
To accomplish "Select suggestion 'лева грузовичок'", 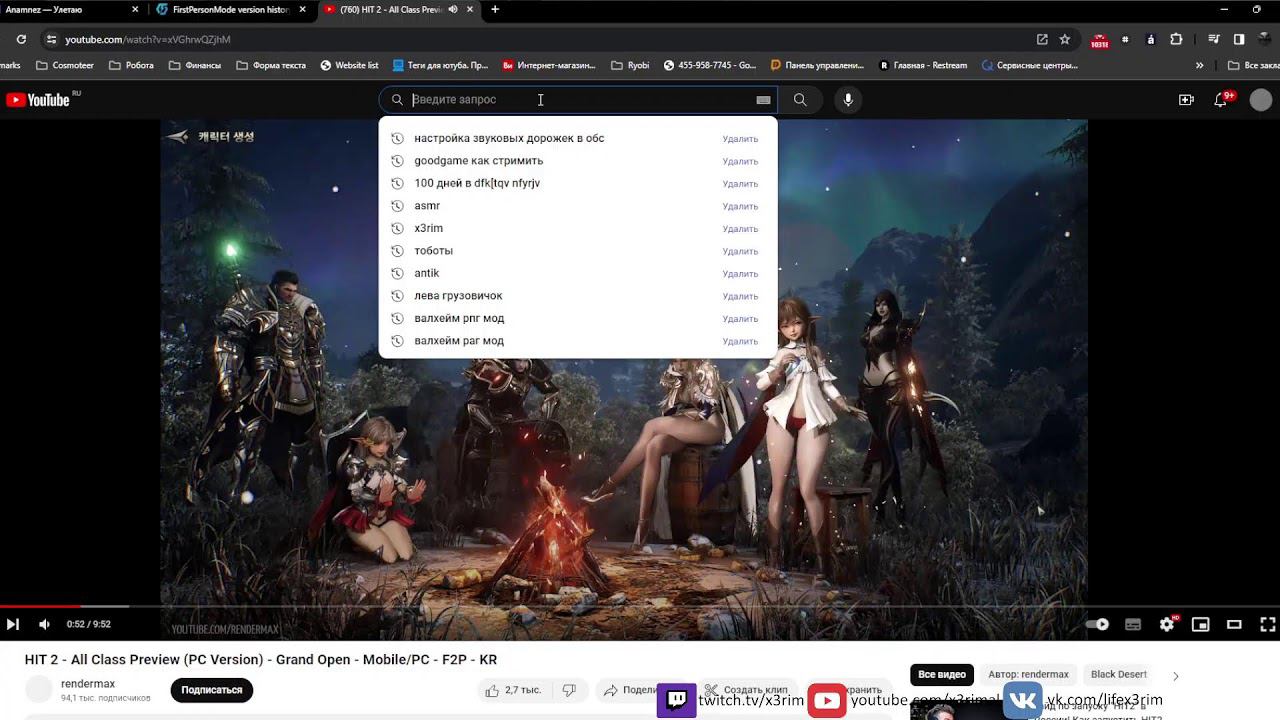I will click(x=578, y=295).
